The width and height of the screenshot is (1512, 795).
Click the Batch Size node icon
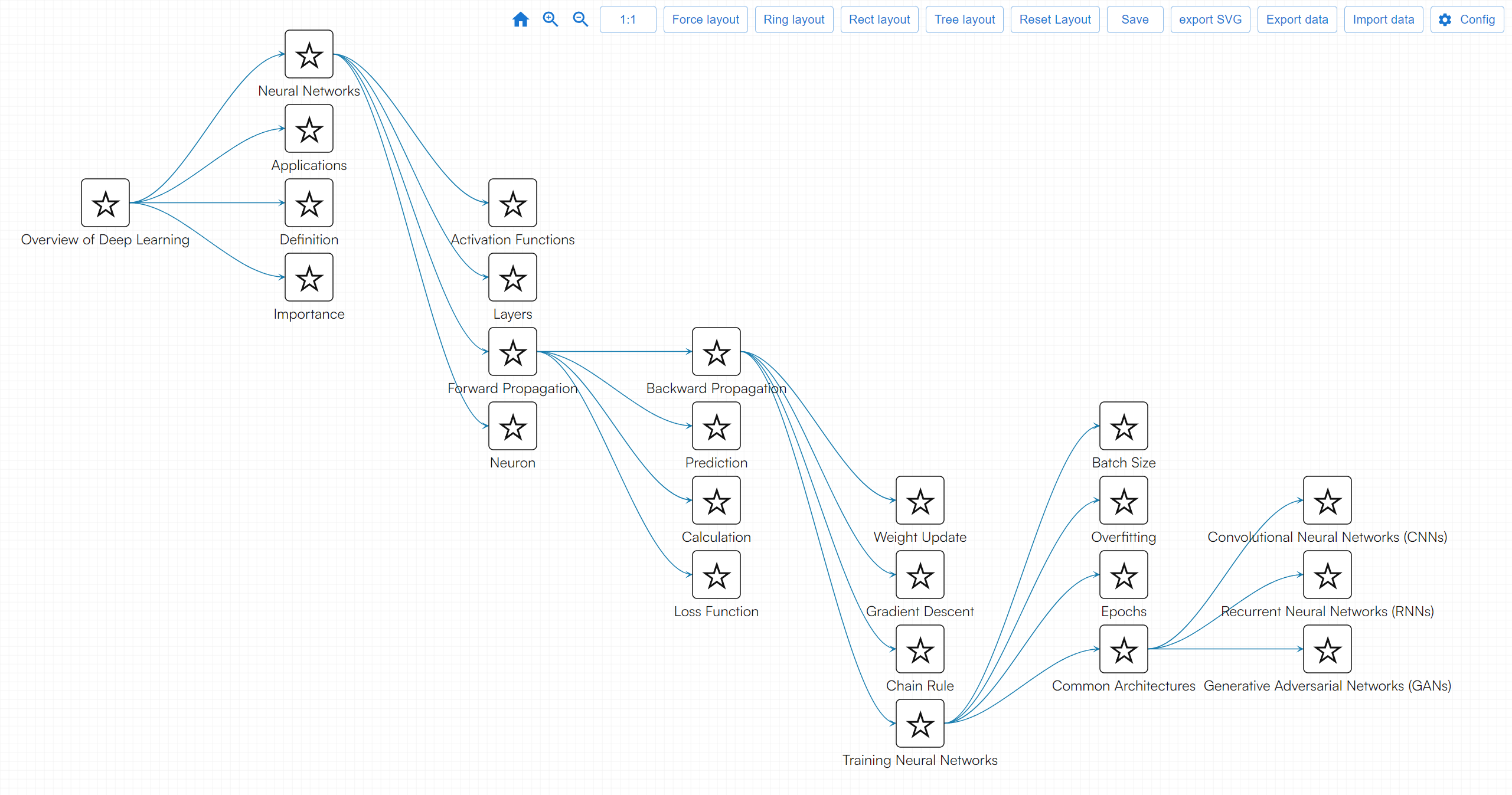(x=1124, y=426)
